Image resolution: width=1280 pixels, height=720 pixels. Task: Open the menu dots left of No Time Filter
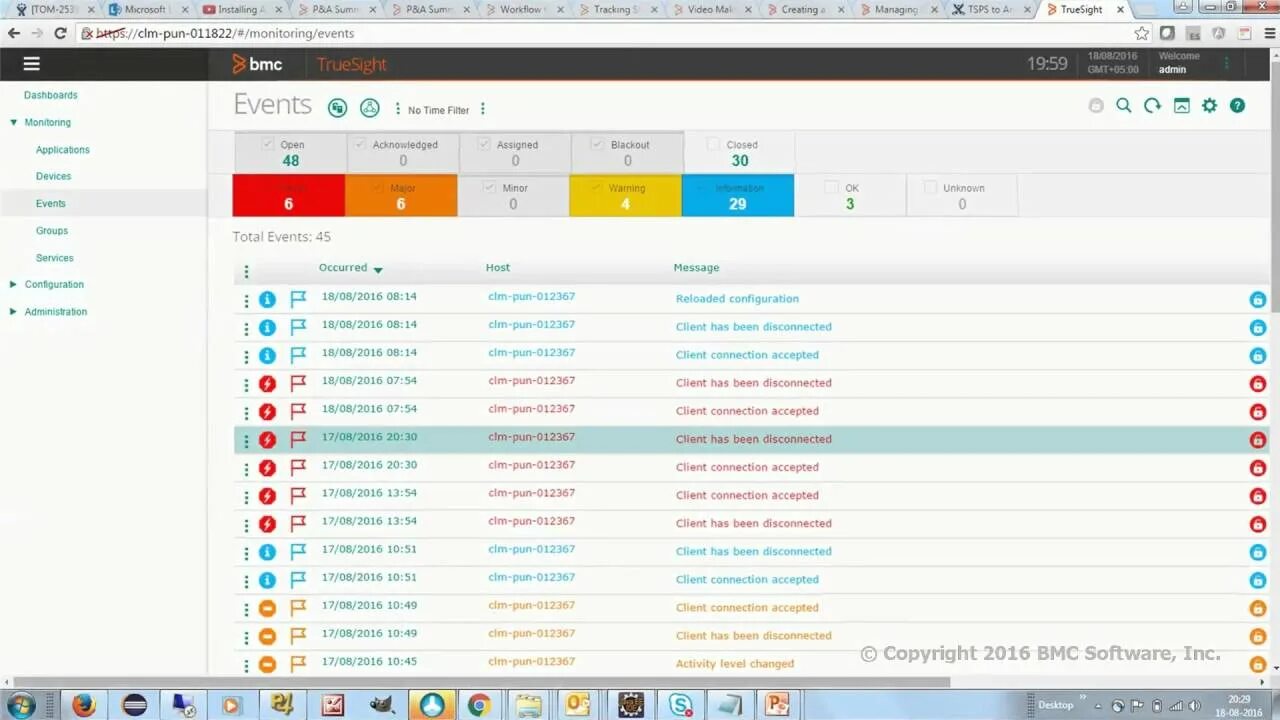pyautogui.click(x=398, y=109)
